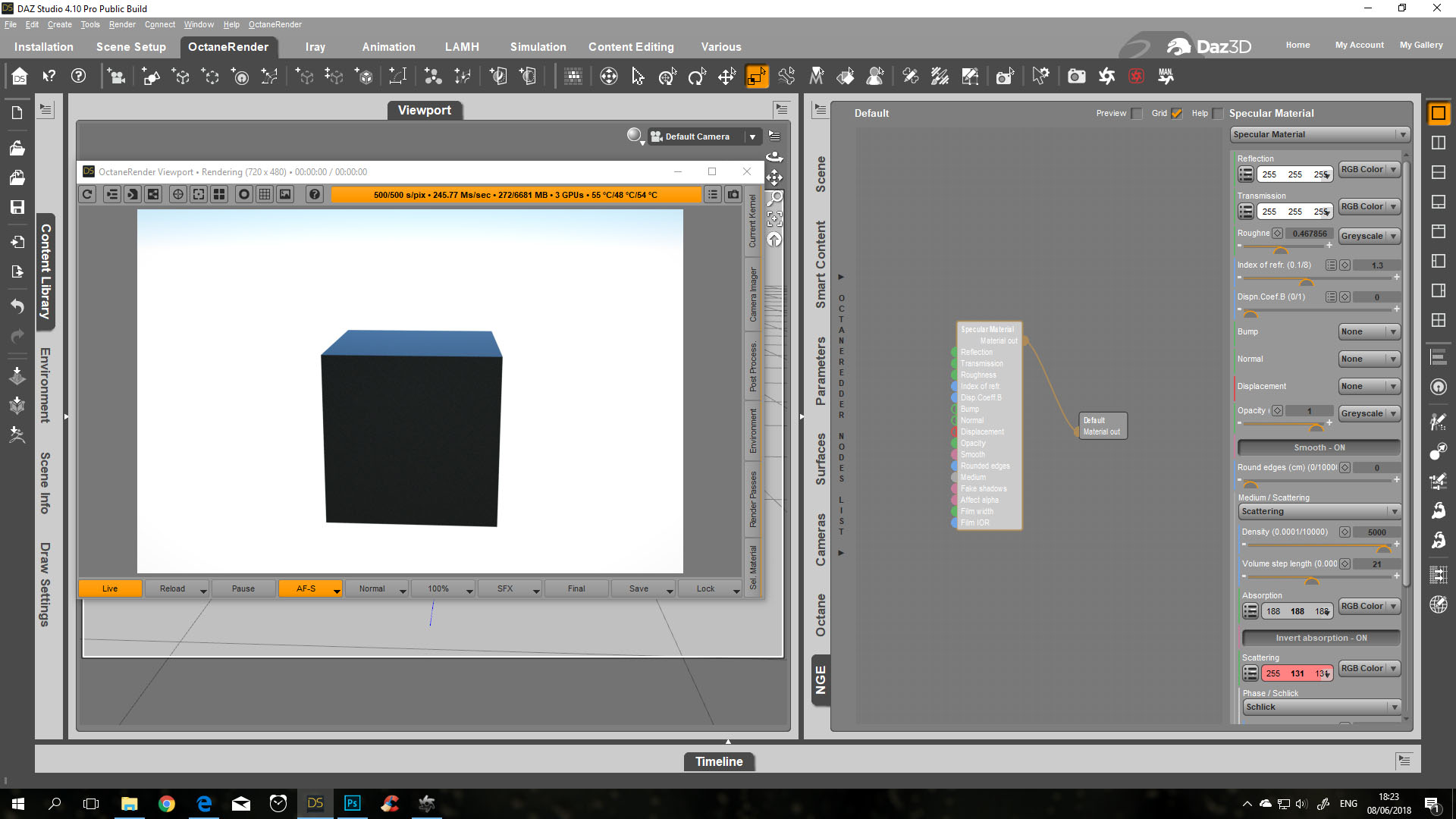Open the Default Camera dropdown

click(752, 137)
